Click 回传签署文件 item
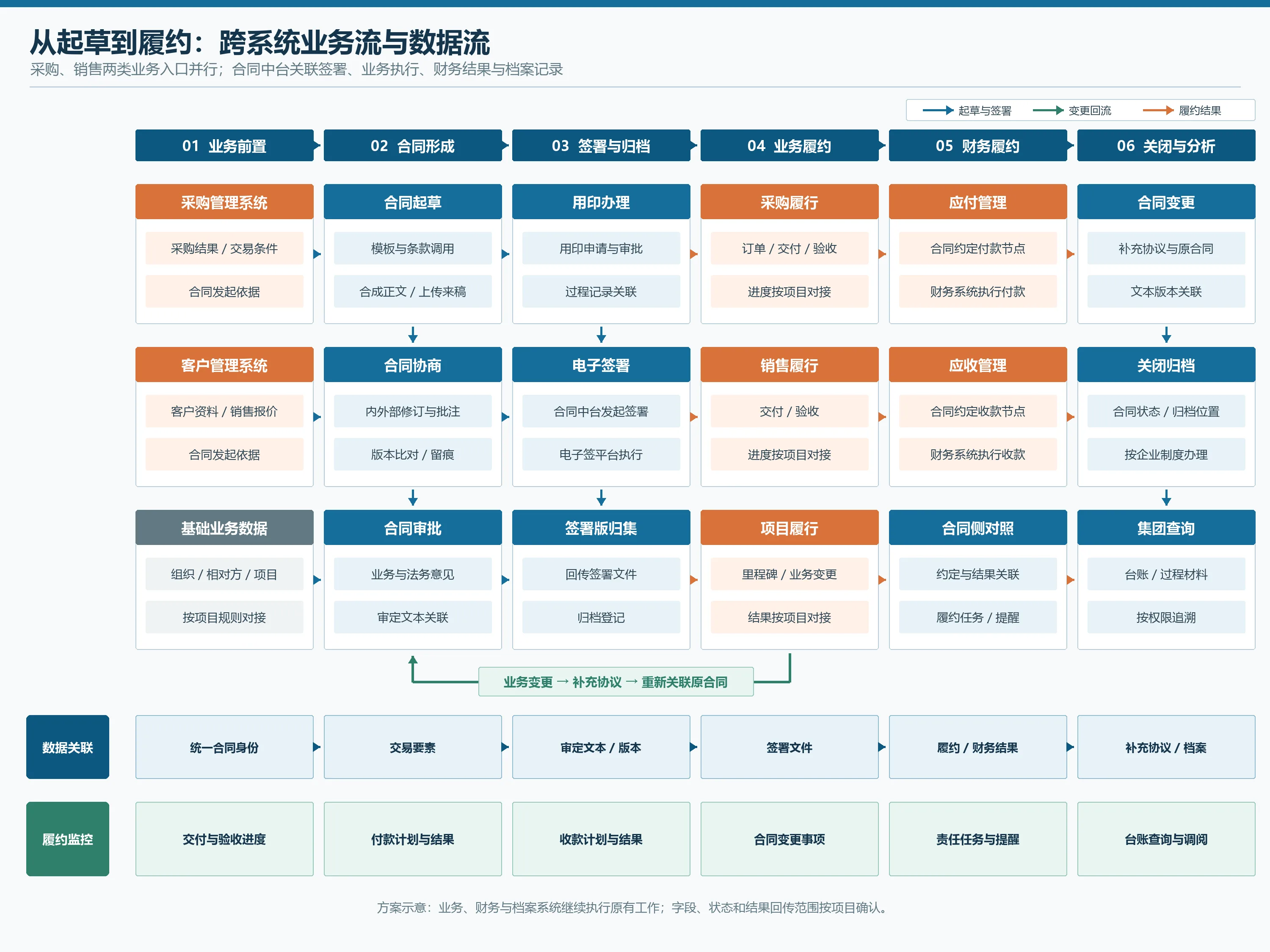This screenshot has width=1270, height=952. pyautogui.click(x=601, y=575)
